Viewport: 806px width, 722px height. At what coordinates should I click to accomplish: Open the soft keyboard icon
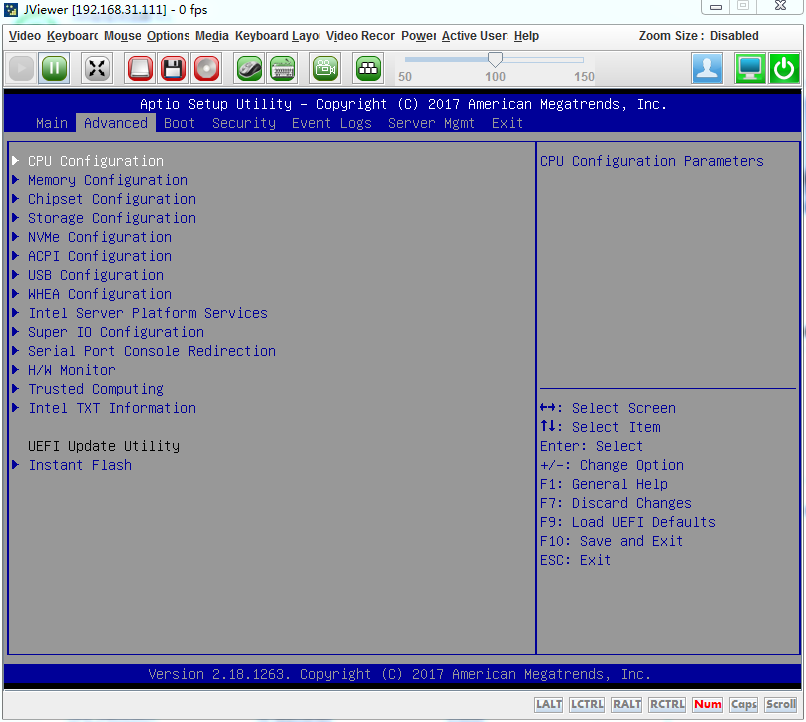tap(282, 68)
